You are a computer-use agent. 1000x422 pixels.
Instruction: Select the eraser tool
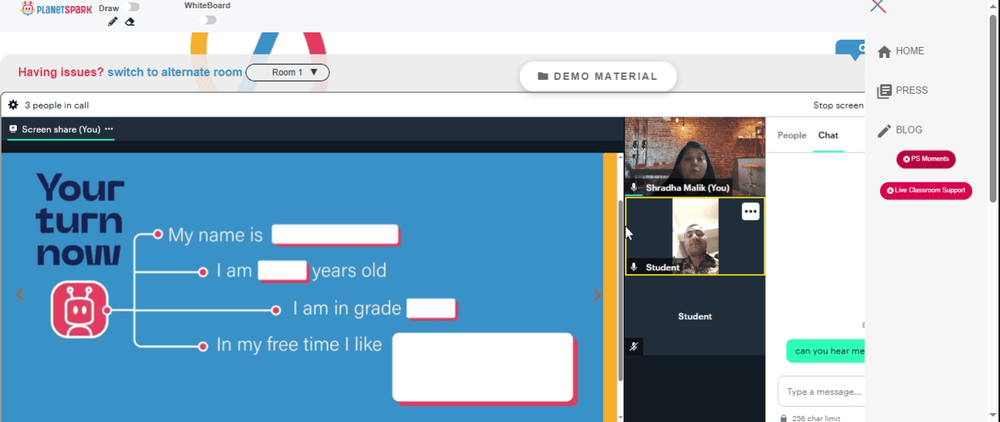130,22
